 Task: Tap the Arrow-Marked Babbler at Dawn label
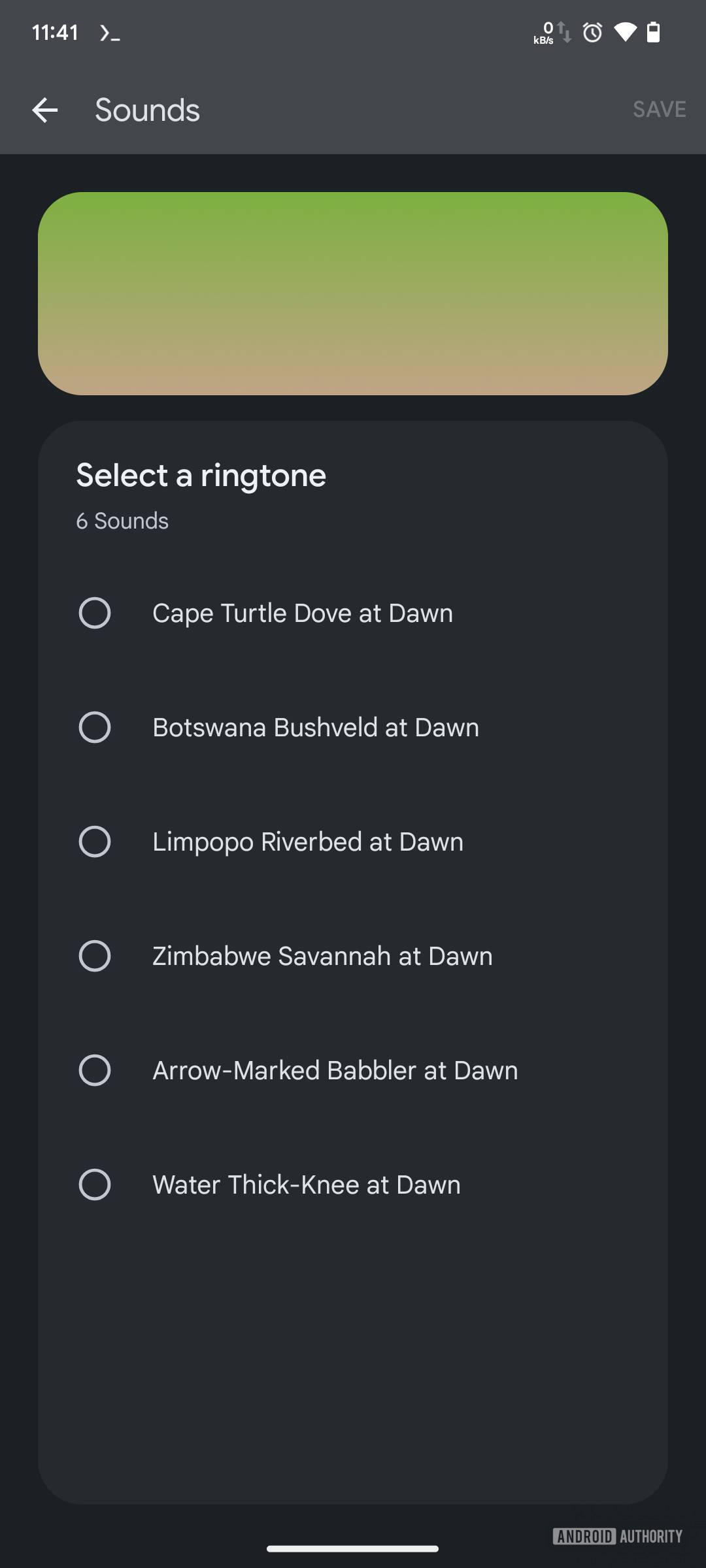(335, 1070)
